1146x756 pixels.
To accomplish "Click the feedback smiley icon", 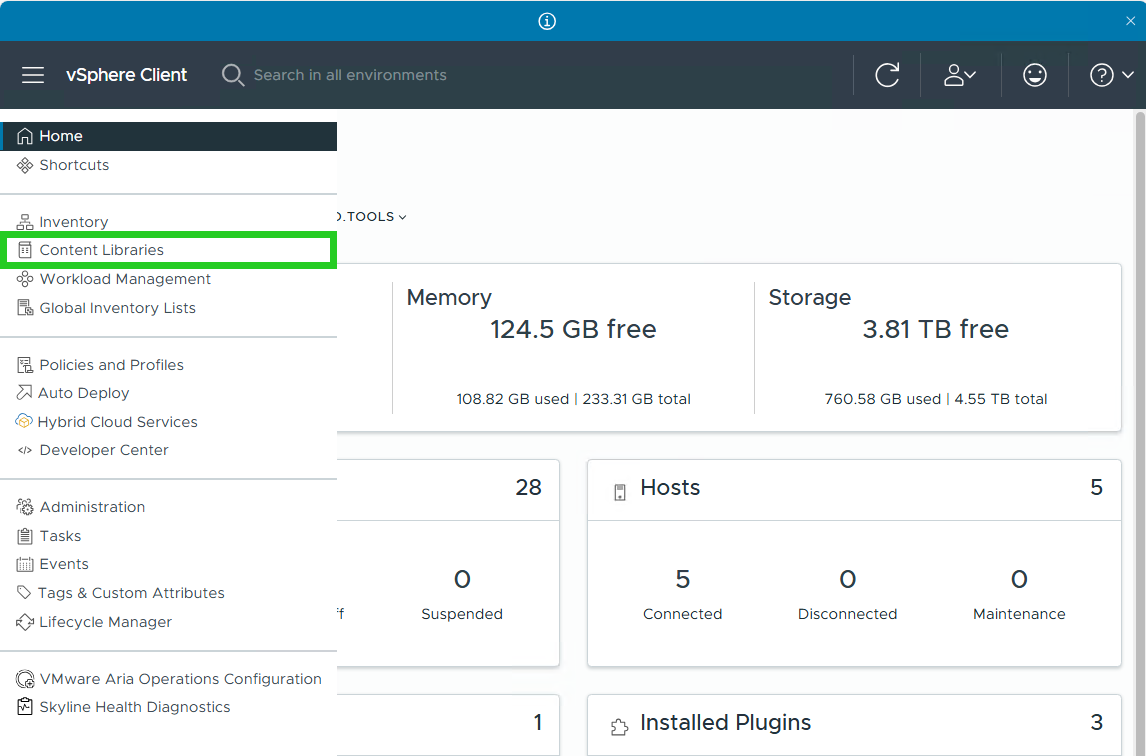I will 1034,75.
